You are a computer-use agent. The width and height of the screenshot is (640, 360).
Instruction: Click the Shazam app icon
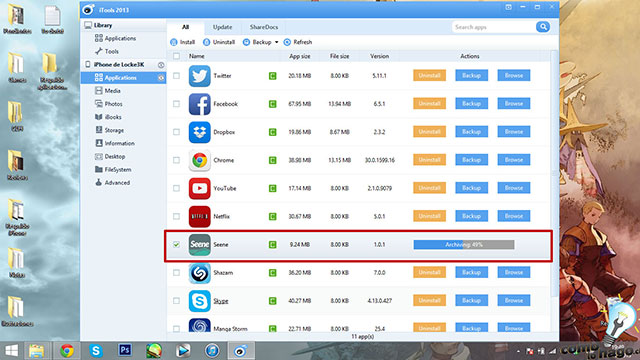[x=199, y=273]
